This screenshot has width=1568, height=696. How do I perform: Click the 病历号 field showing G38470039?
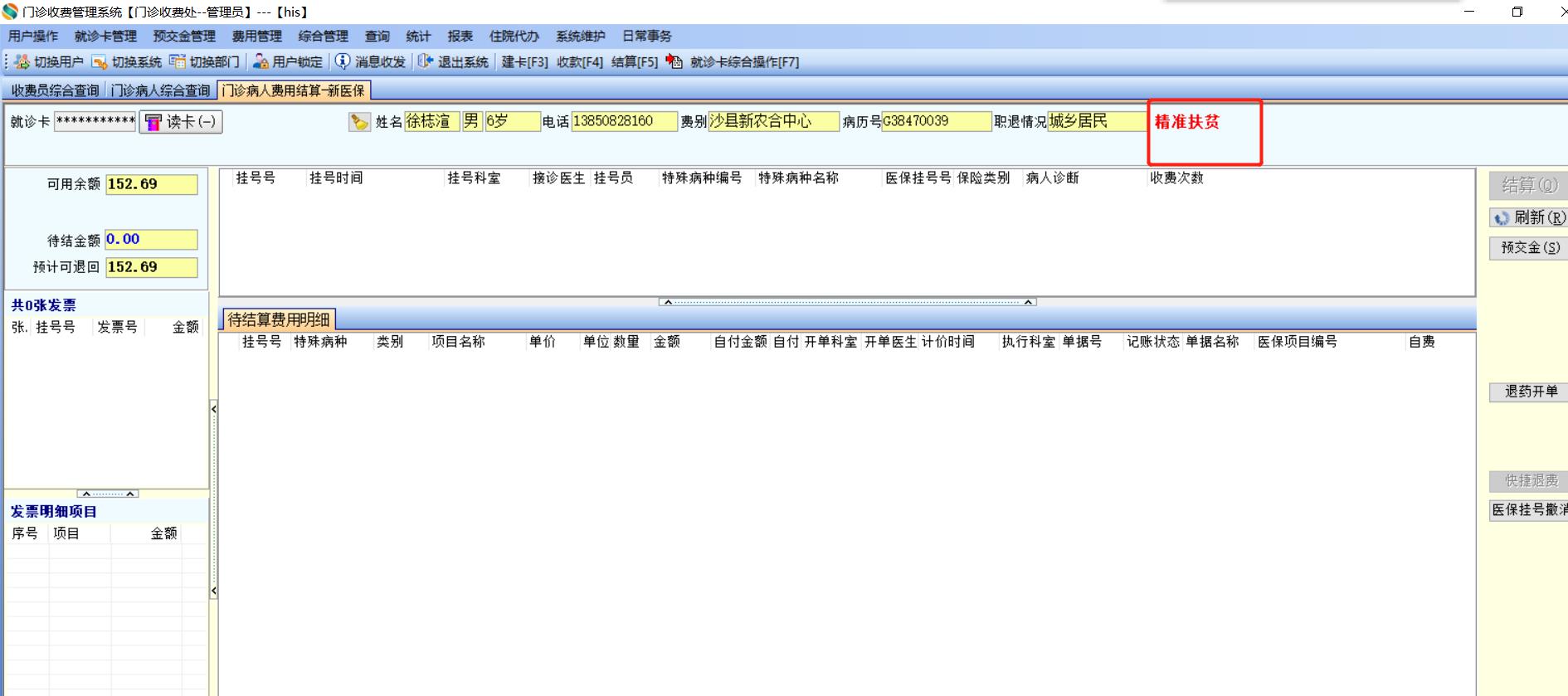point(937,122)
